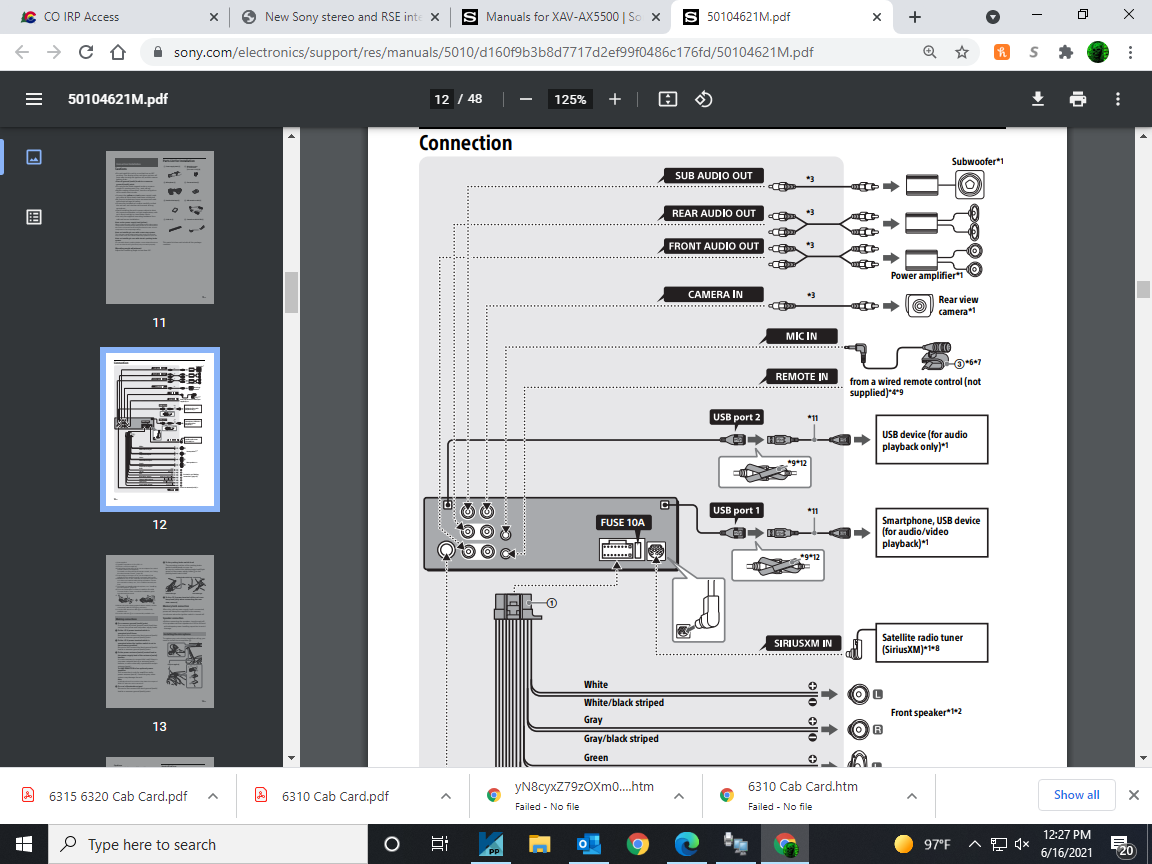Switch to New Sony stereo and RSE tab
The width and height of the screenshot is (1152, 864).
click(x=341, y=17)
